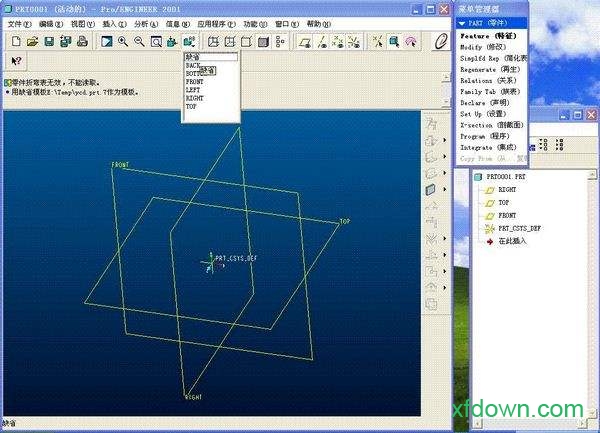Open the 文件 menu
Screen dimensions: 600x433
19,24
